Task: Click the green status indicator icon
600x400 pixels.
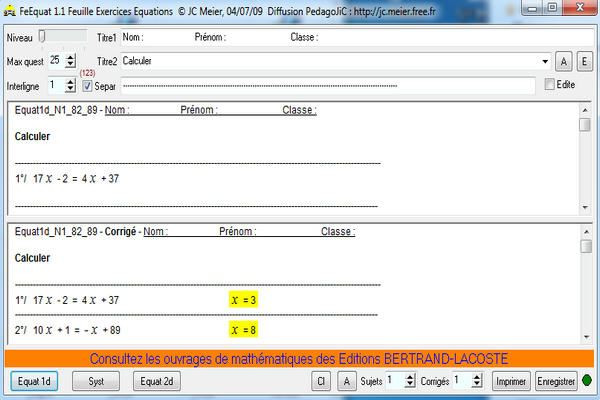Action: click(587, 381)
